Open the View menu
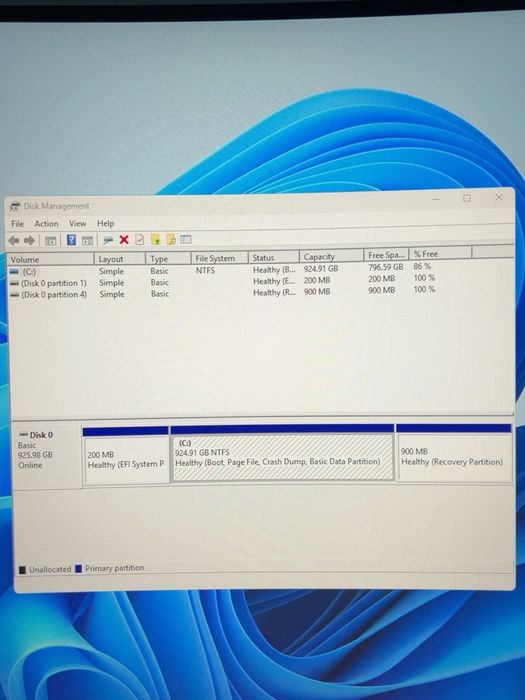 (77, 223)
